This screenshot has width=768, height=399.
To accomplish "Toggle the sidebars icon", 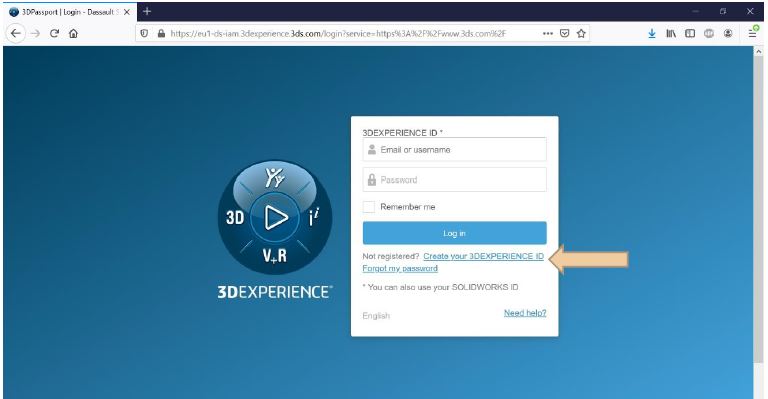I will [x=690, y=33].
